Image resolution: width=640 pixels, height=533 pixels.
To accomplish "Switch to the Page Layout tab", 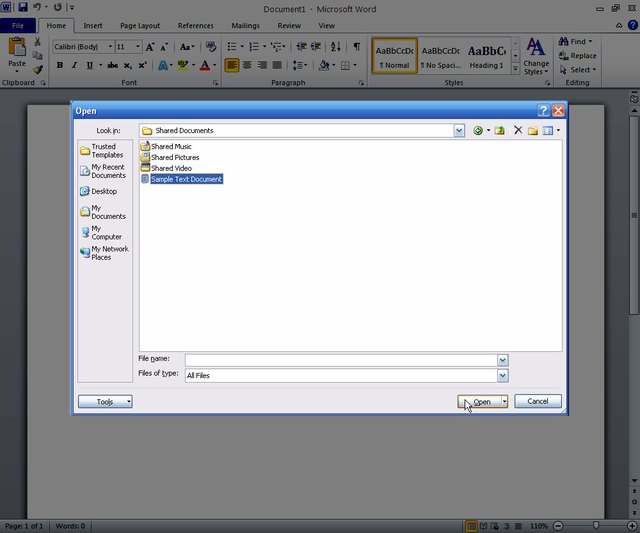I will pos(140,25).
